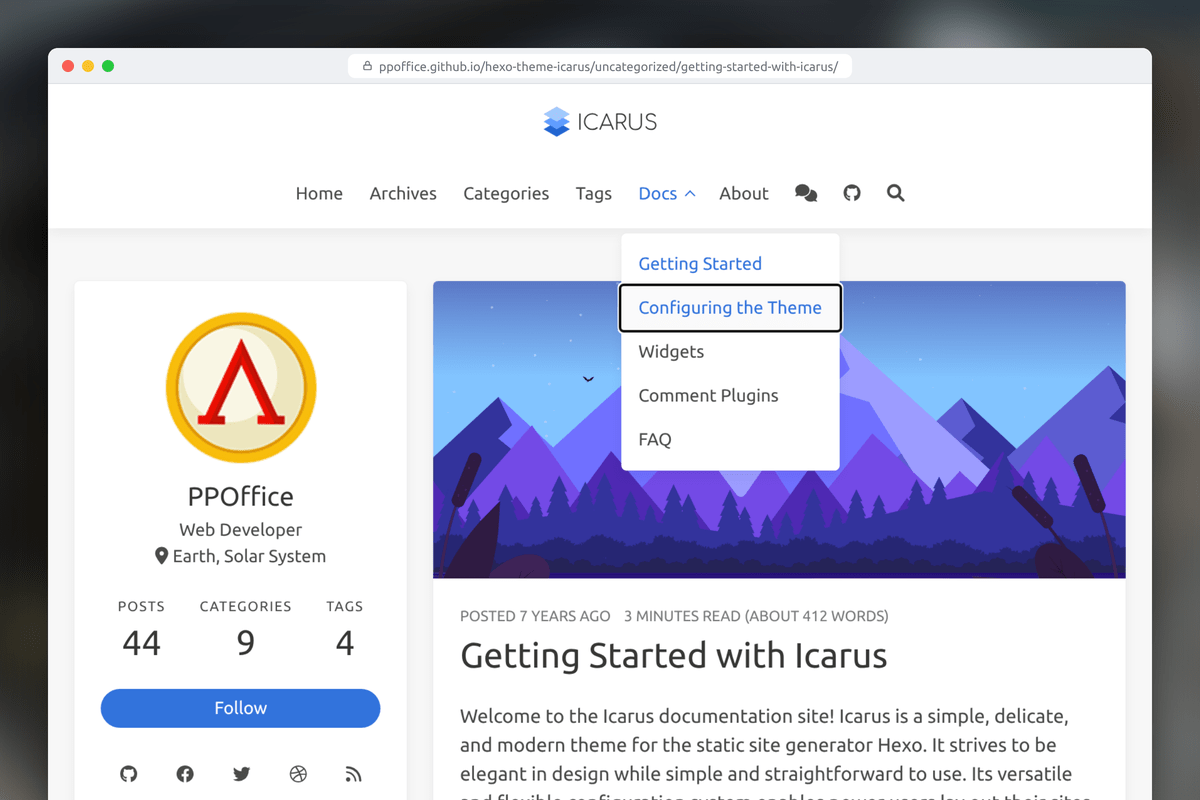Click the browser address bar URL
This screenshot has height=800, width=1200.
[x=600, y=67]
